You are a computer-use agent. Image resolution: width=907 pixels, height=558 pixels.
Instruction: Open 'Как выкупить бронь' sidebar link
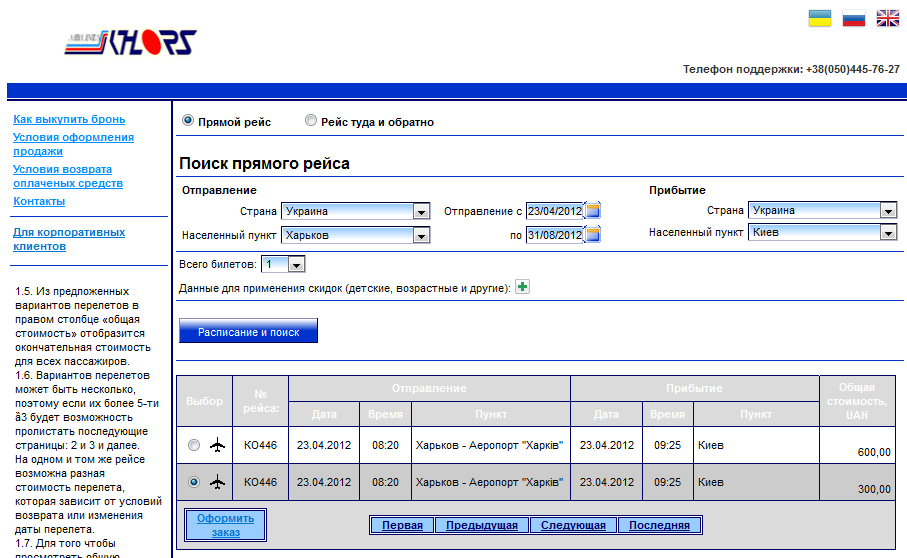pos(69,119)
